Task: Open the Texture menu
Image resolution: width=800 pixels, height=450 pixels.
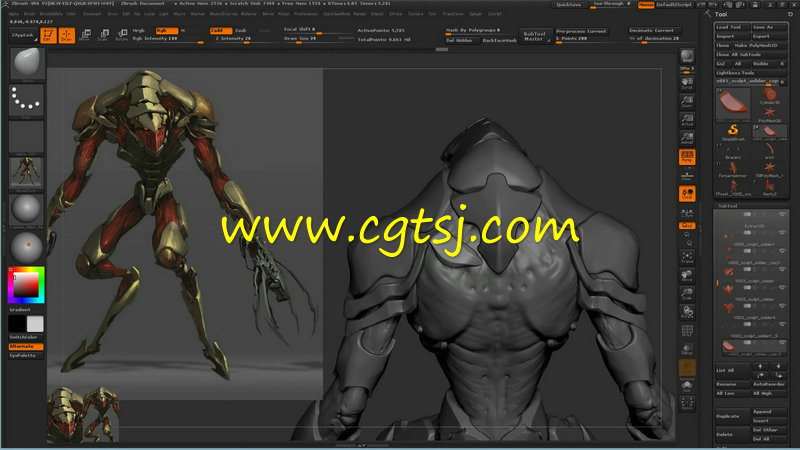Action: (415, 14)
